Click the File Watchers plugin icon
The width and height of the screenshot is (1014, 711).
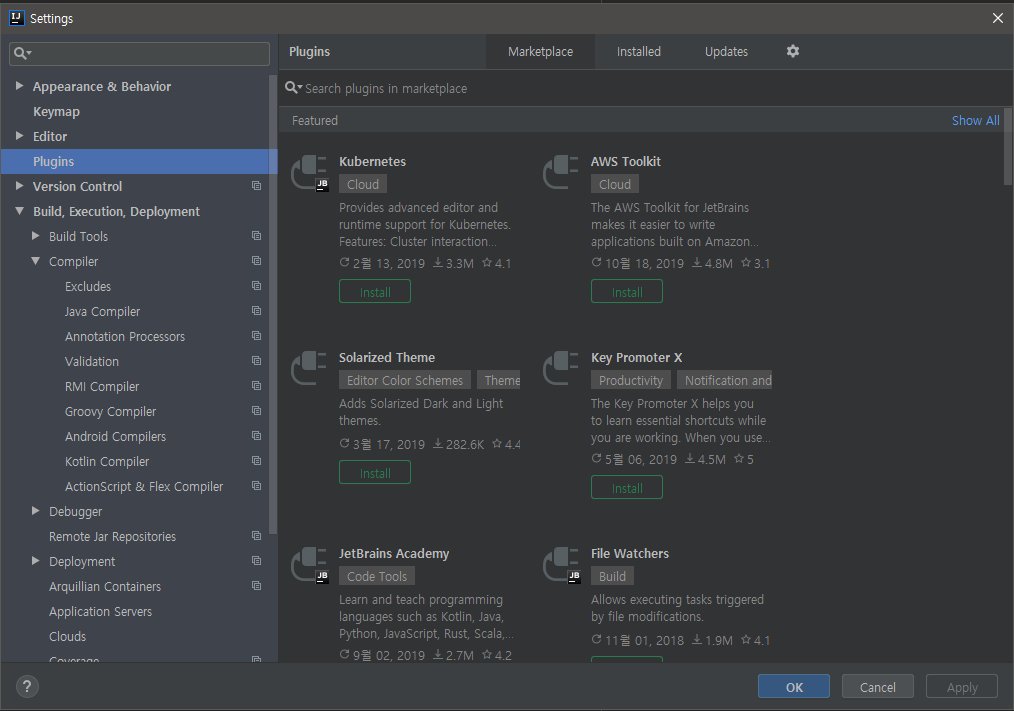(561, 565)
